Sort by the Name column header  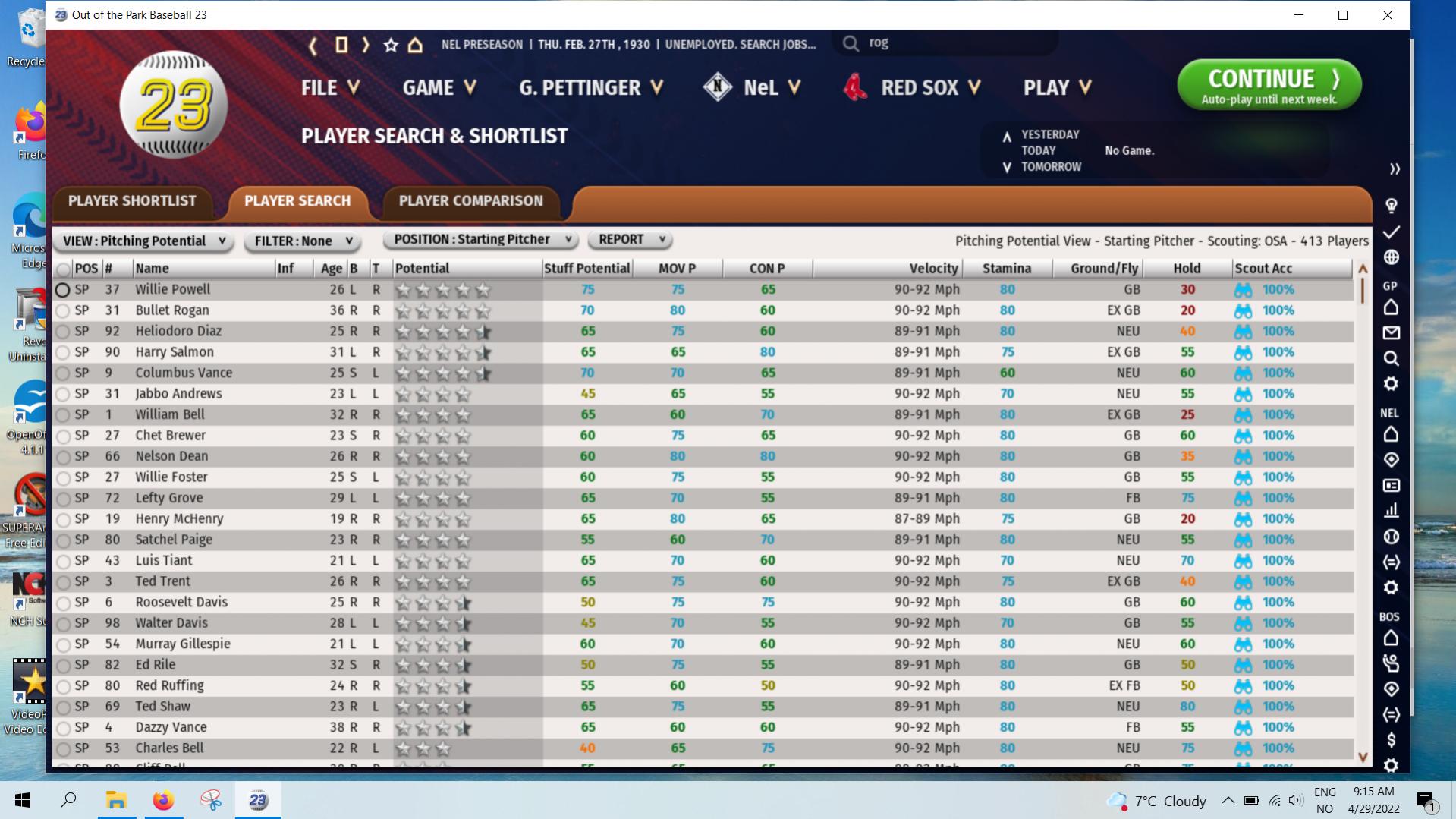[x=204, y=269]
